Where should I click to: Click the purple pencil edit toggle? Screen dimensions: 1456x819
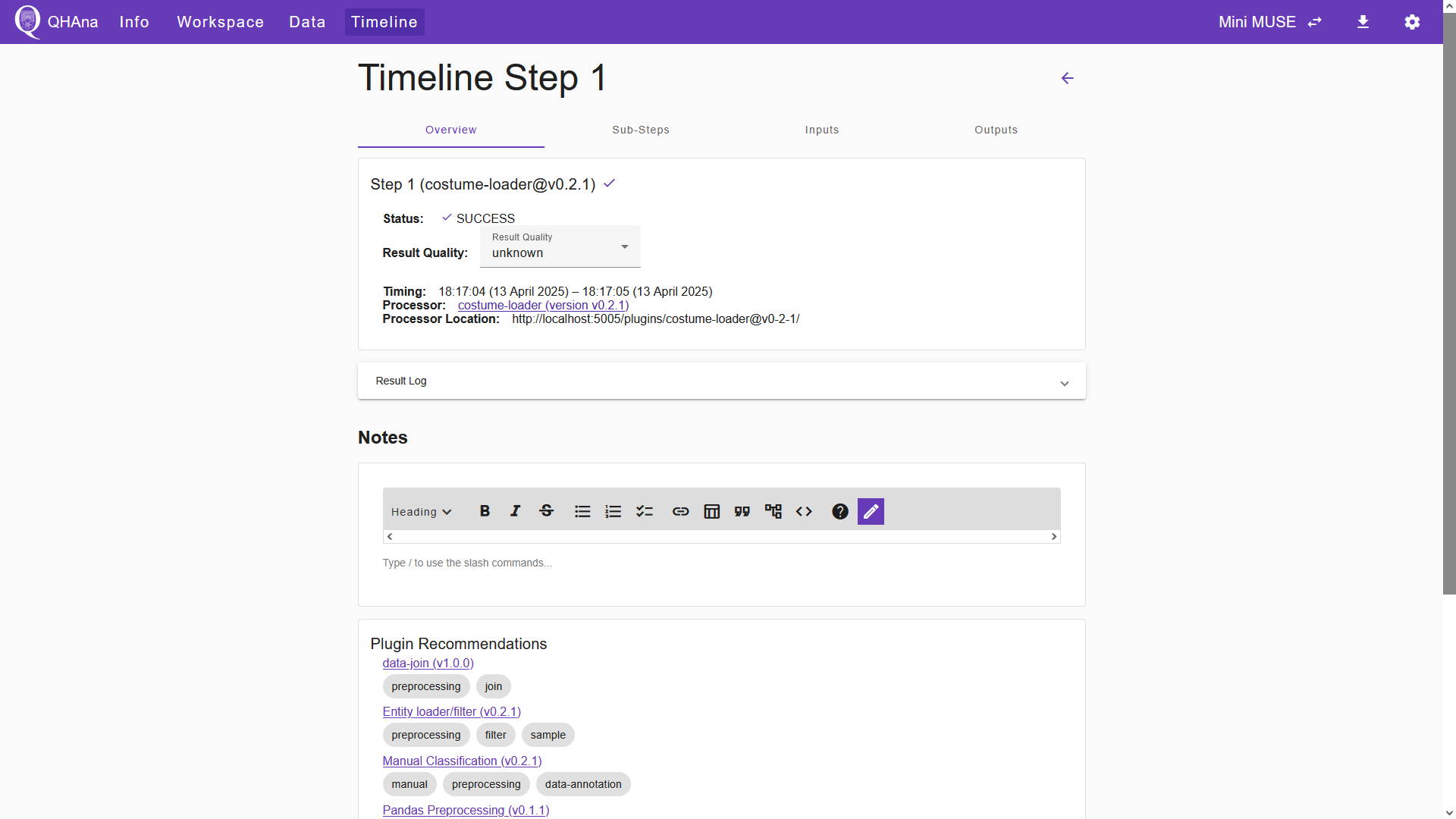[x=871, y=512]
